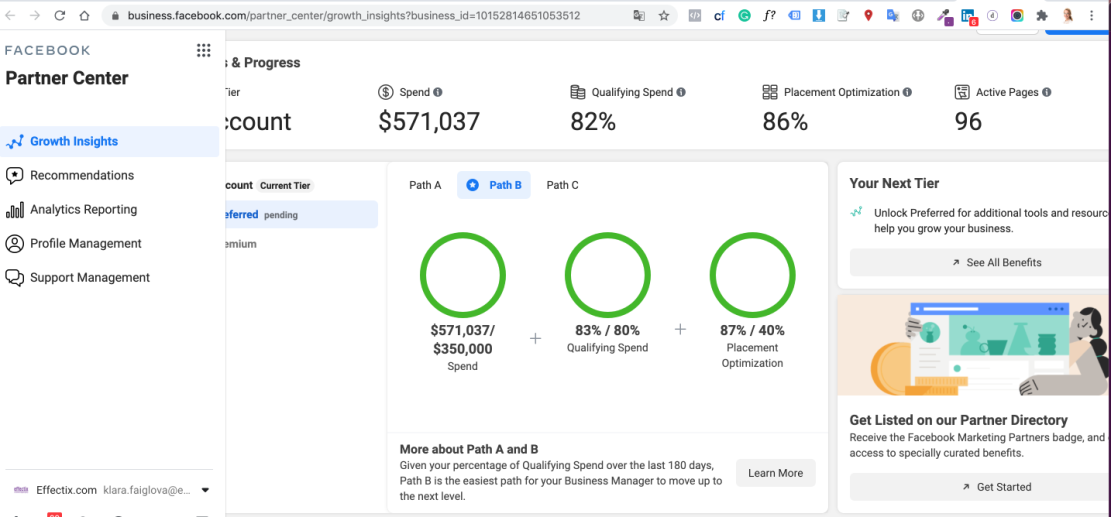Click the "Your Next Tier" heading

(x=894, y=183)
